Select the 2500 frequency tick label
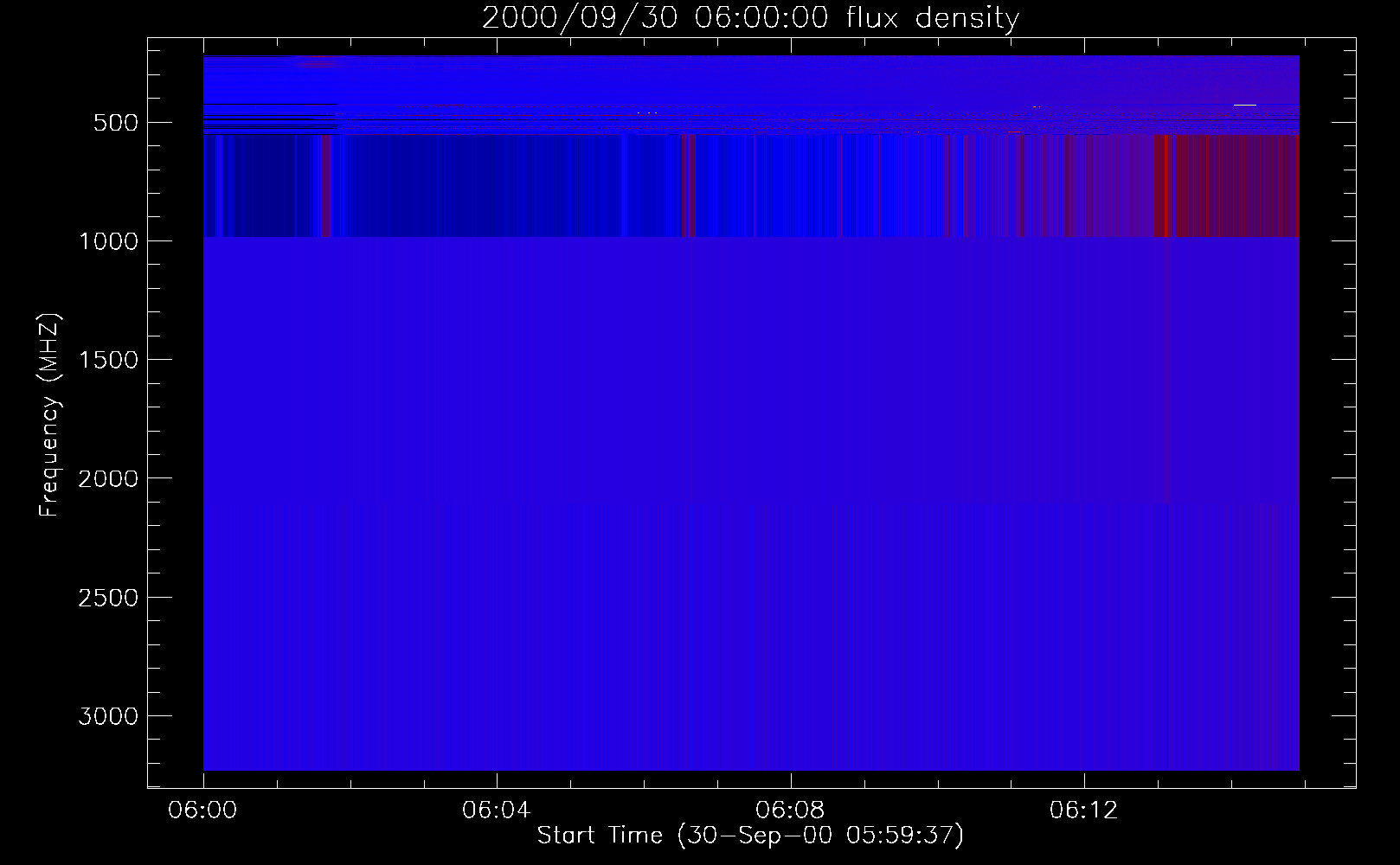The height and width of the screenshot is (865, 1400). pyautogui.click(x=108, y=598)
